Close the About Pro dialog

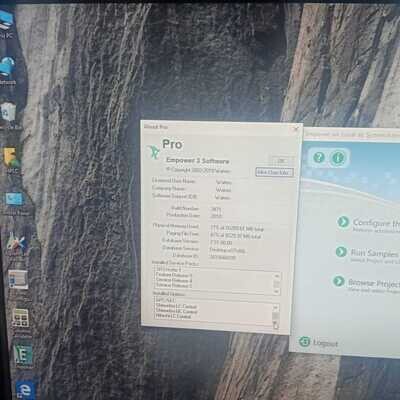[296, 128]
